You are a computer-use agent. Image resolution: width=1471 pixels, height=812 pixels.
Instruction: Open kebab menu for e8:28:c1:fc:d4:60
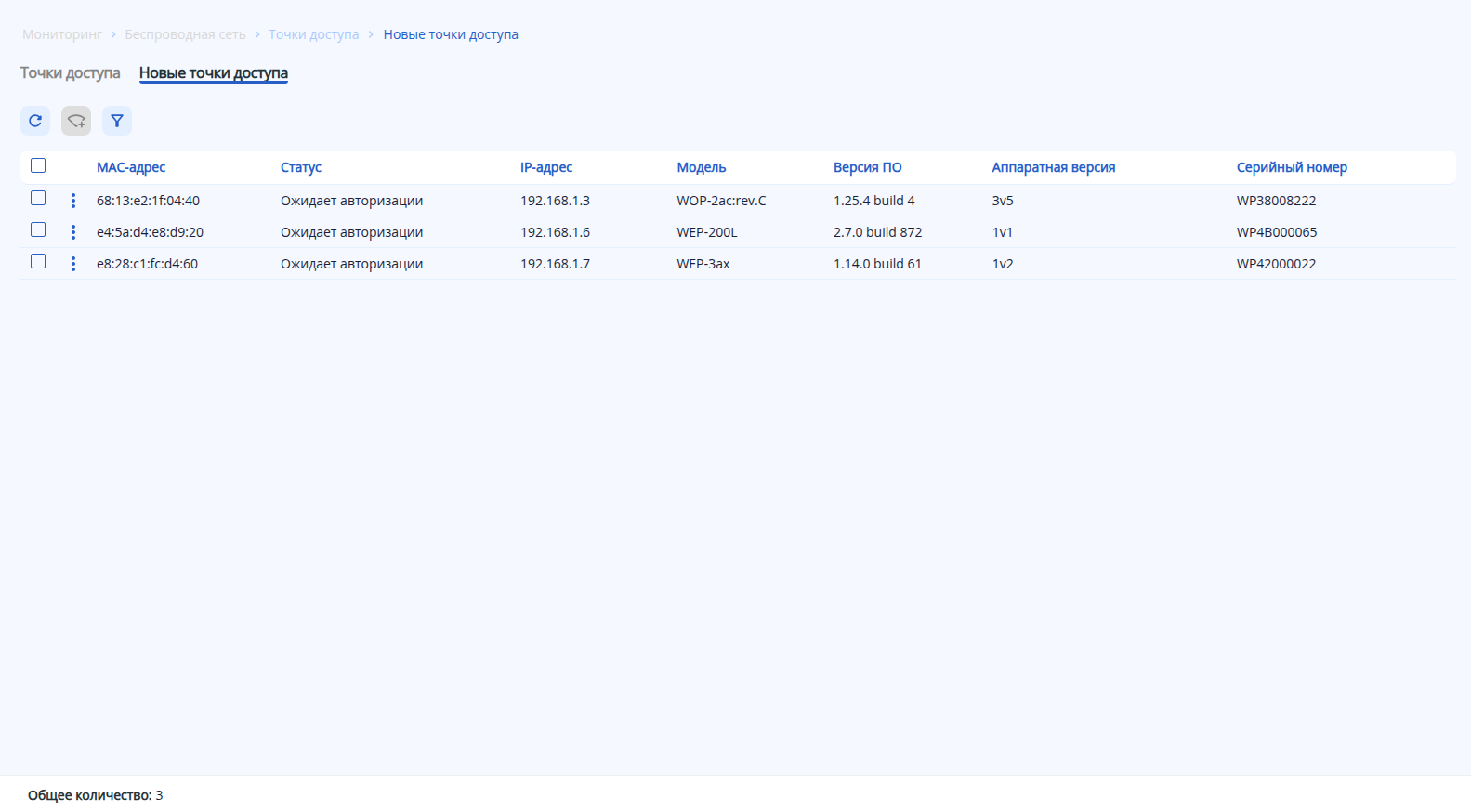click(73, 264)
